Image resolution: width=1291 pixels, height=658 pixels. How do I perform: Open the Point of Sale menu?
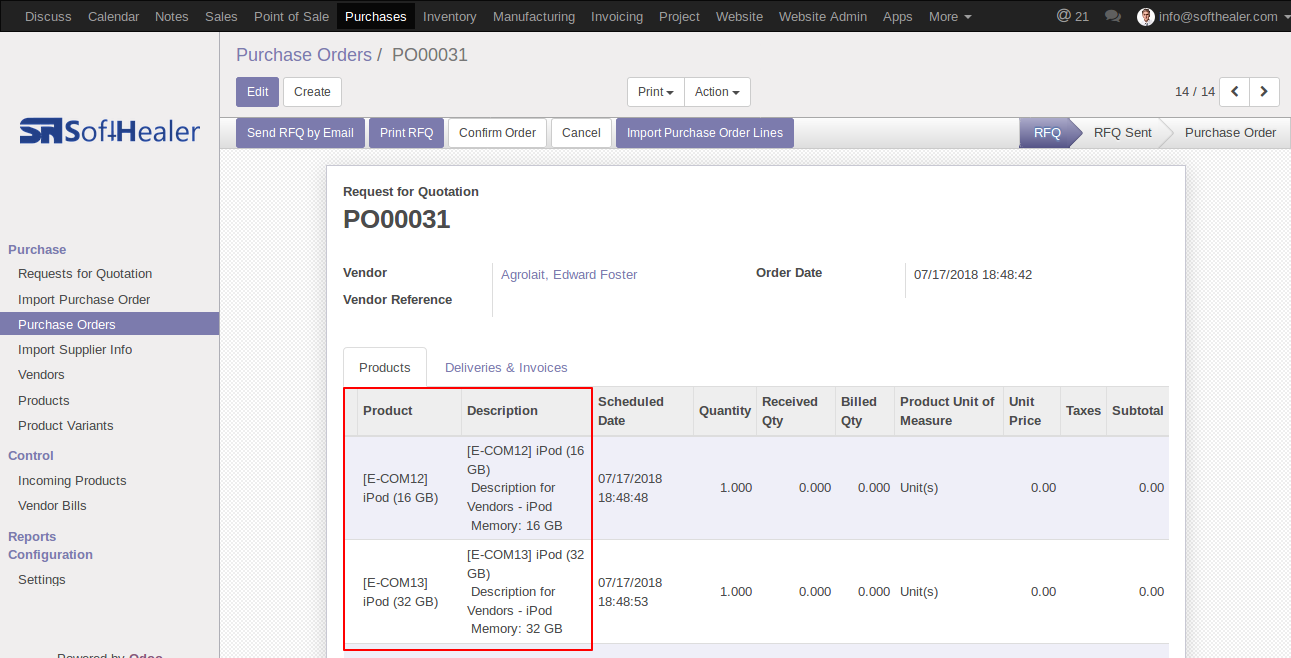pos(291,16)
